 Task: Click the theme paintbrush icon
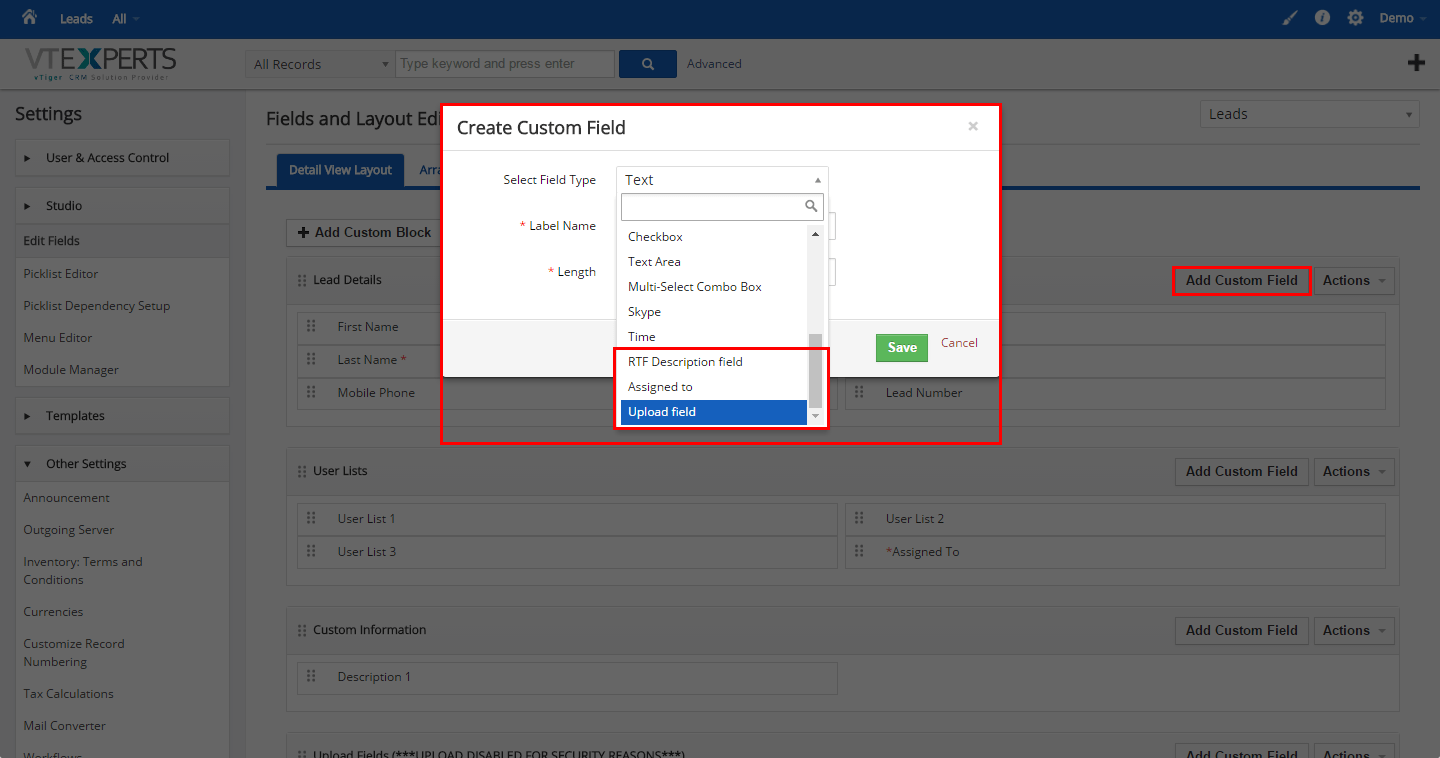(x=1289, y=17)
